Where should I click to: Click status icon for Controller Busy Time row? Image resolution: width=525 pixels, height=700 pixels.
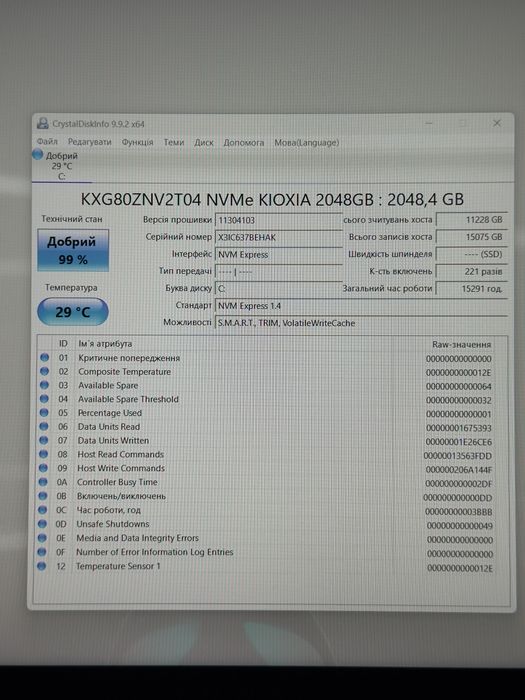pos(43,482)
